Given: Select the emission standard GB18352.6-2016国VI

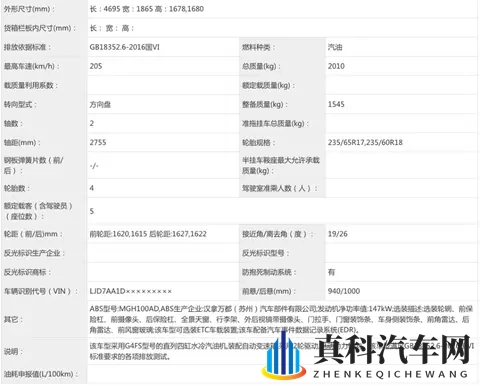Looking at the screenshot, I should 124,47.
